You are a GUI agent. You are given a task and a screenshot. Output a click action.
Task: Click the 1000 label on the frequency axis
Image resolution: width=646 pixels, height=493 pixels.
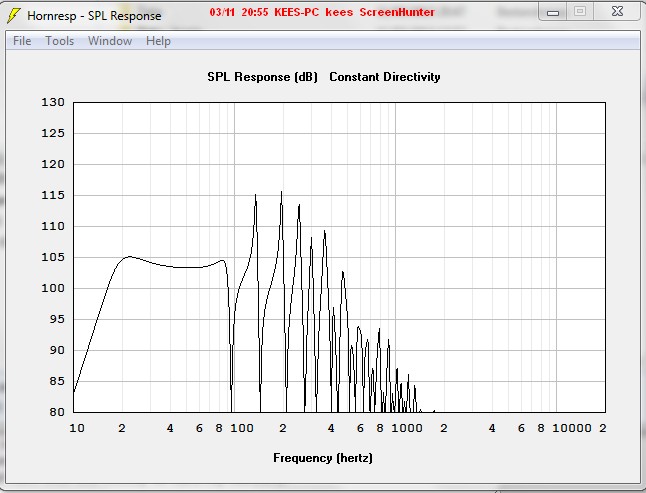[x=407, y=428]
